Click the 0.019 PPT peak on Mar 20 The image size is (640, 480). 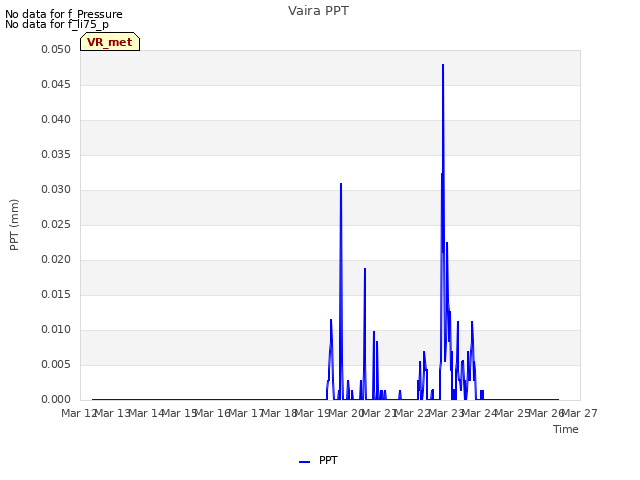(365, 269)
